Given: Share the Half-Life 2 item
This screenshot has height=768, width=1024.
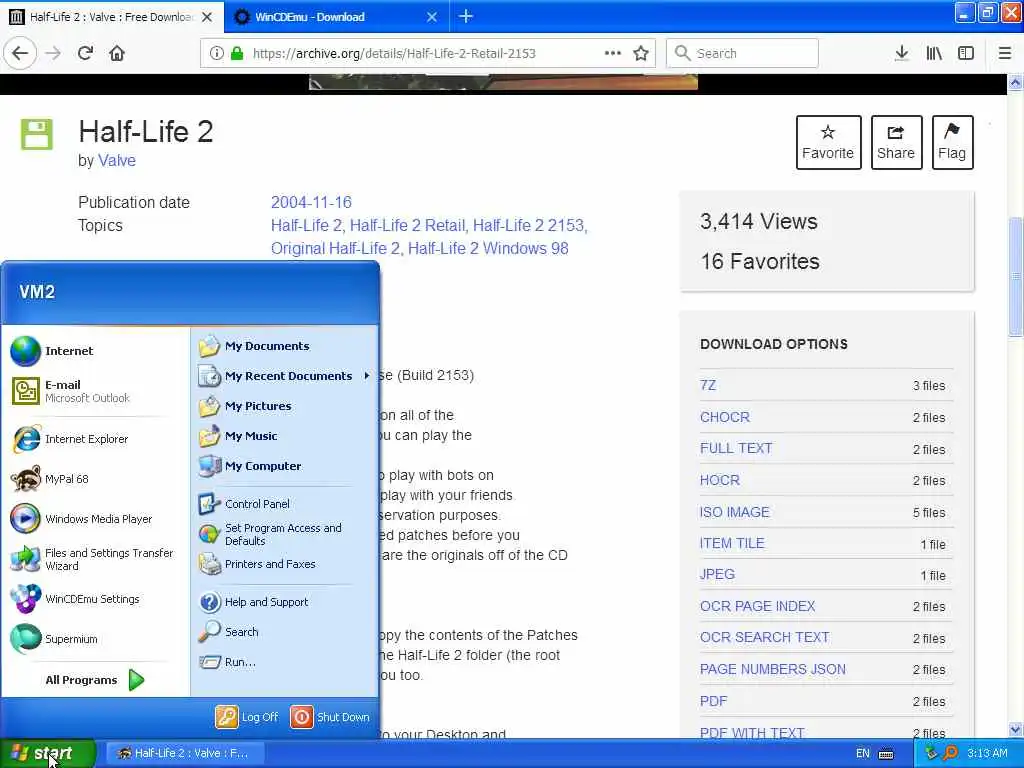Looking at the screenshot, I should click(896, 142).
